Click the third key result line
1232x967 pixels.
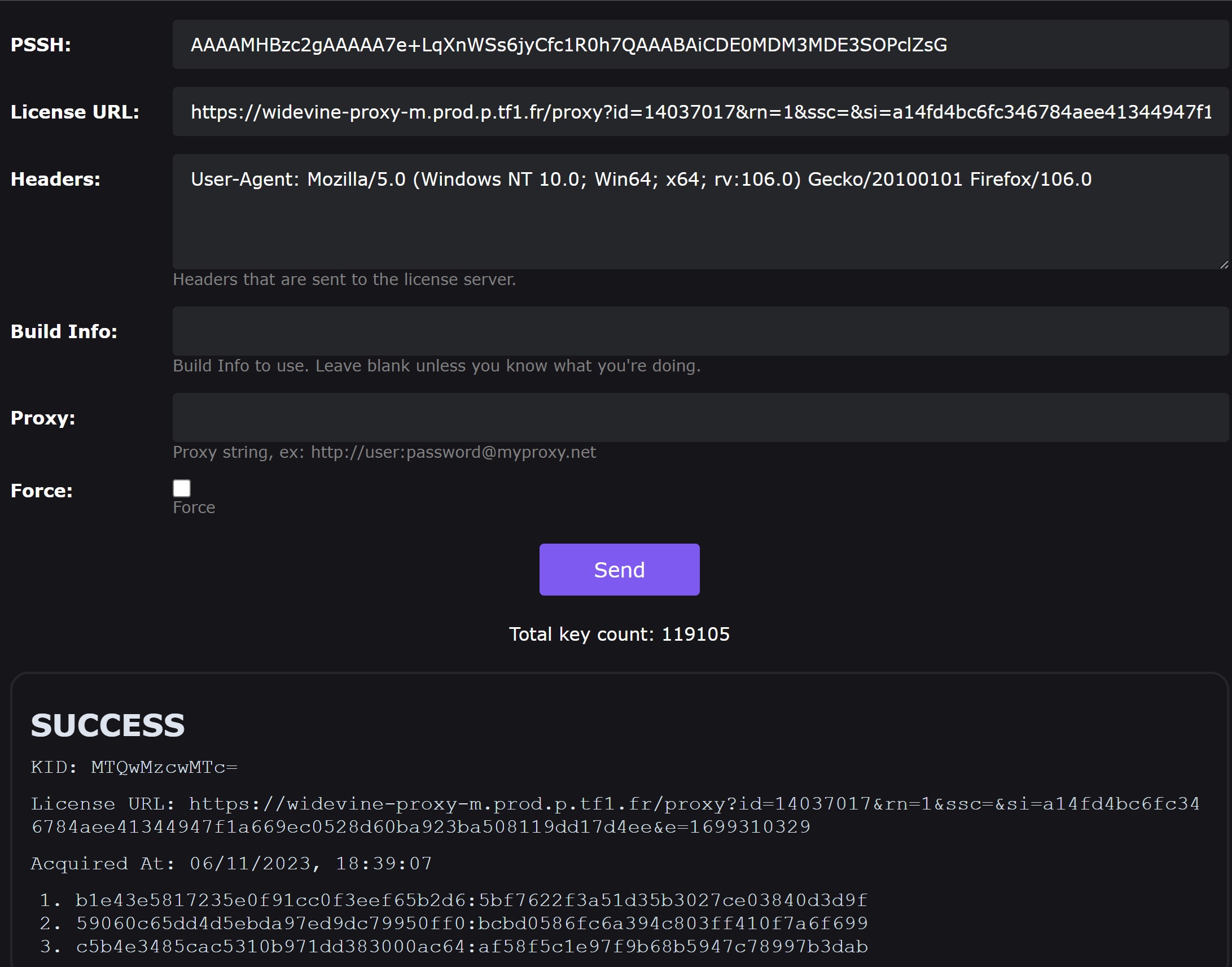click(471, 947)
